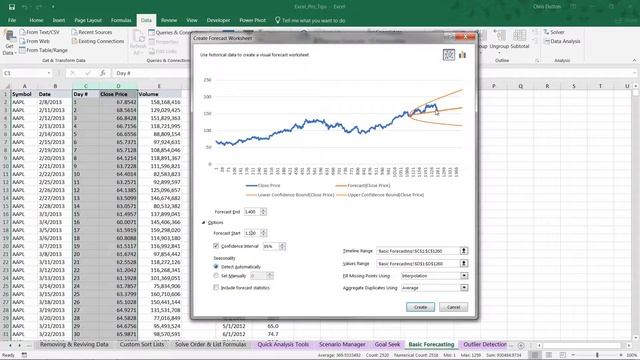Click Create button in forecast dialog
This screenshot has height=360, width=640.
click(420, 307)
